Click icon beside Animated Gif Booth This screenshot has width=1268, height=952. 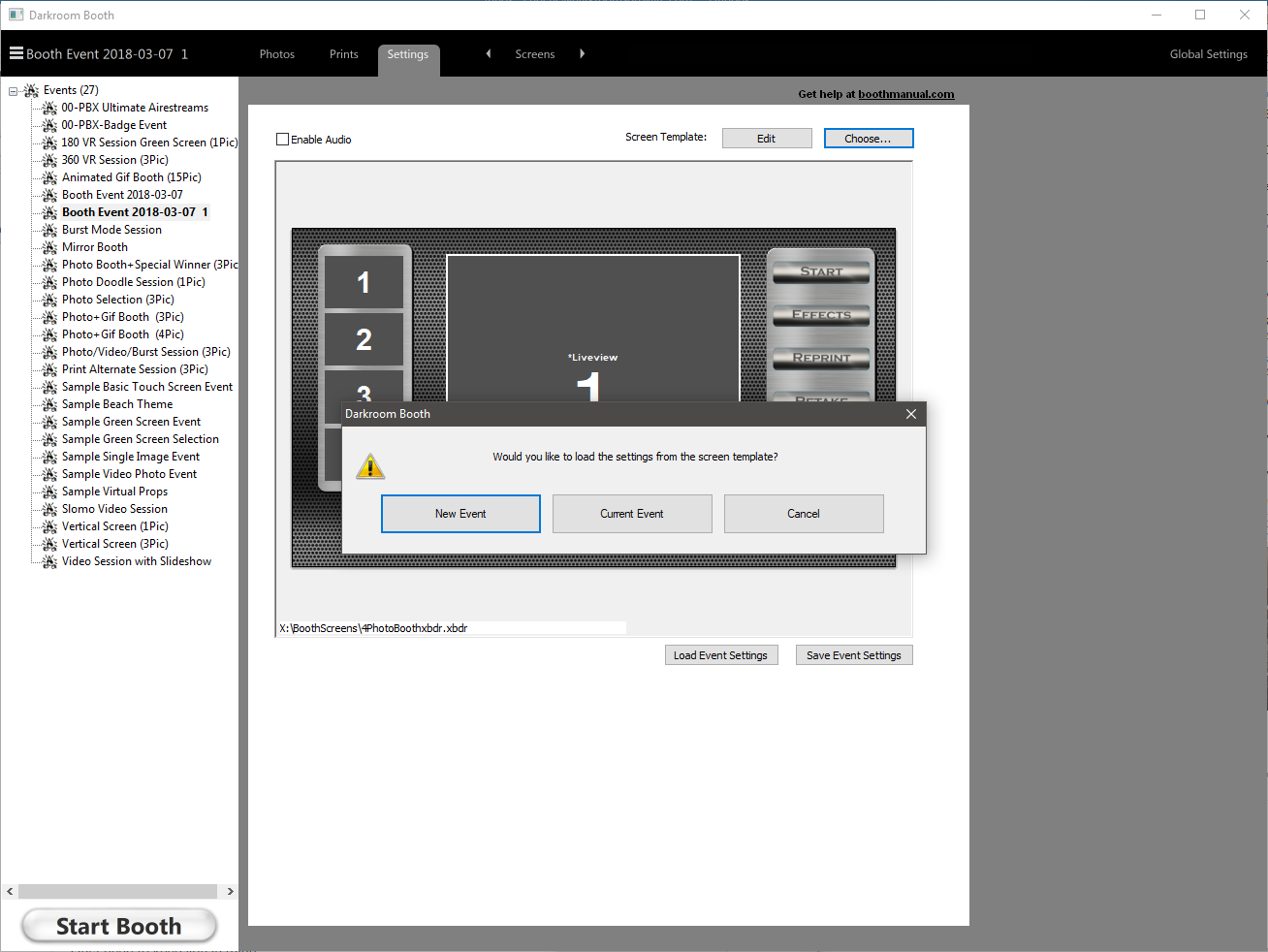(50, 177)
